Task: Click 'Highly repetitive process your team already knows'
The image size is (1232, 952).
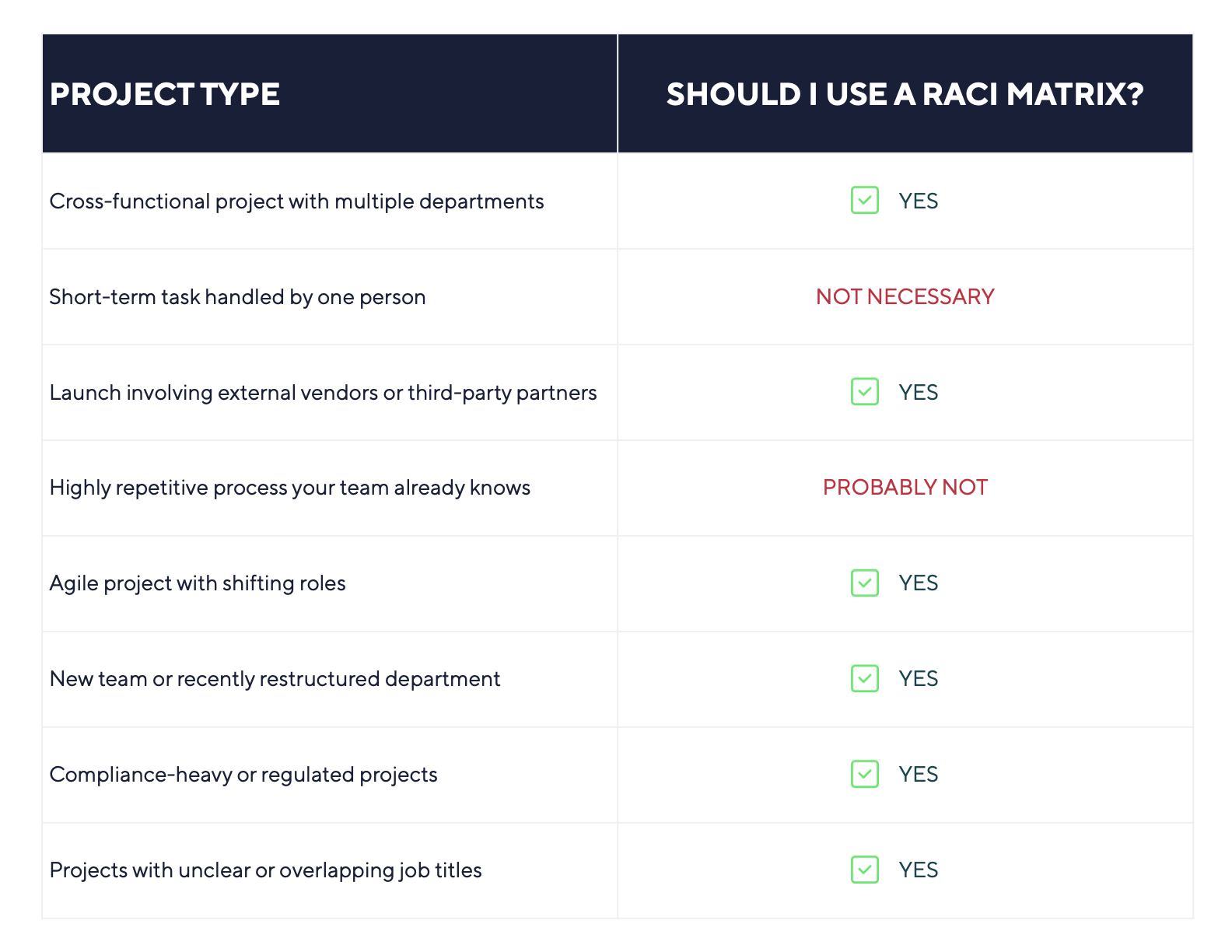Action: click(289, 488)
